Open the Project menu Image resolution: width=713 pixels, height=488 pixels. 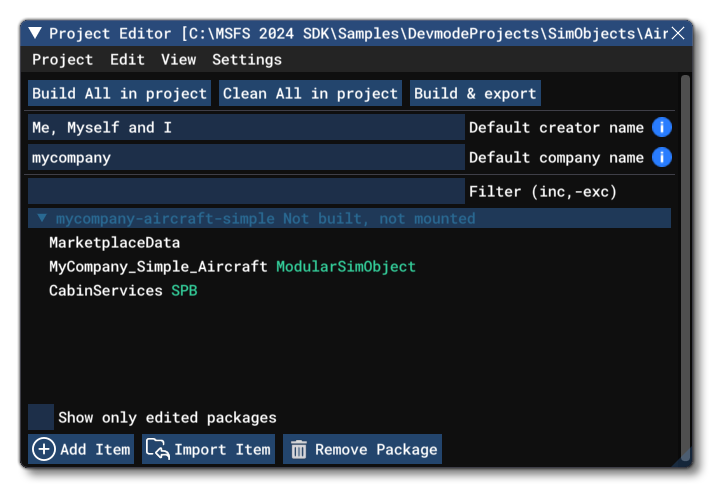pos(62,60)
